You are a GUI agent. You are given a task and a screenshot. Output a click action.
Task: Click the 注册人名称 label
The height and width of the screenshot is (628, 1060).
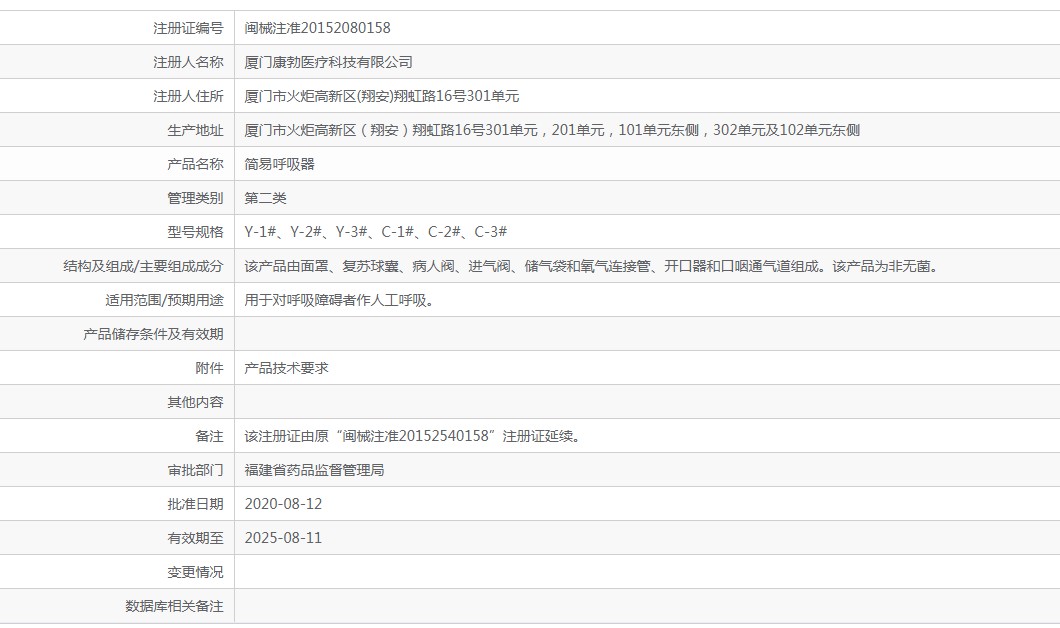(188, 62)
